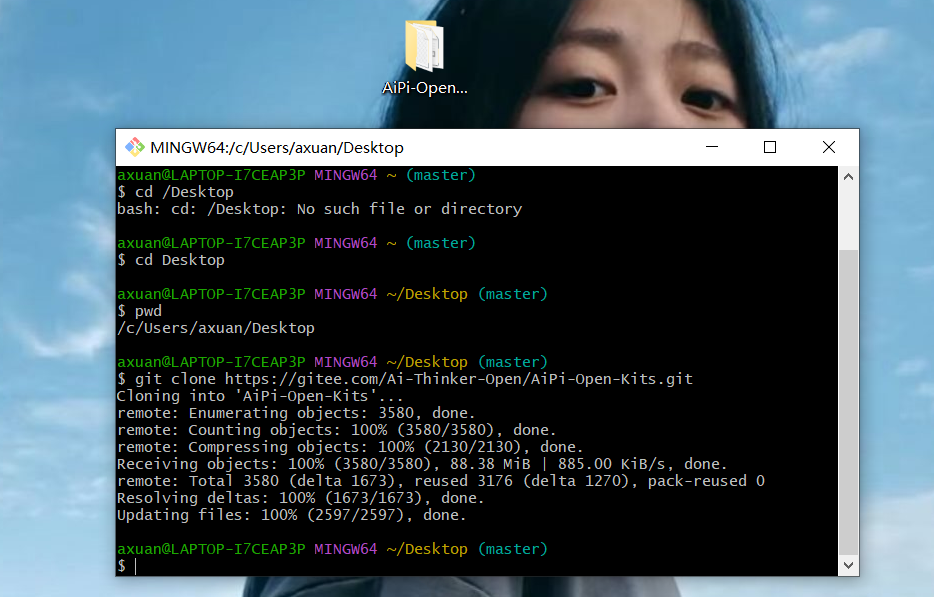This screenshot has height=597, width=934.
Task: Click the 'Counting objects: 100%' line
Action: [x=337, y=430]
